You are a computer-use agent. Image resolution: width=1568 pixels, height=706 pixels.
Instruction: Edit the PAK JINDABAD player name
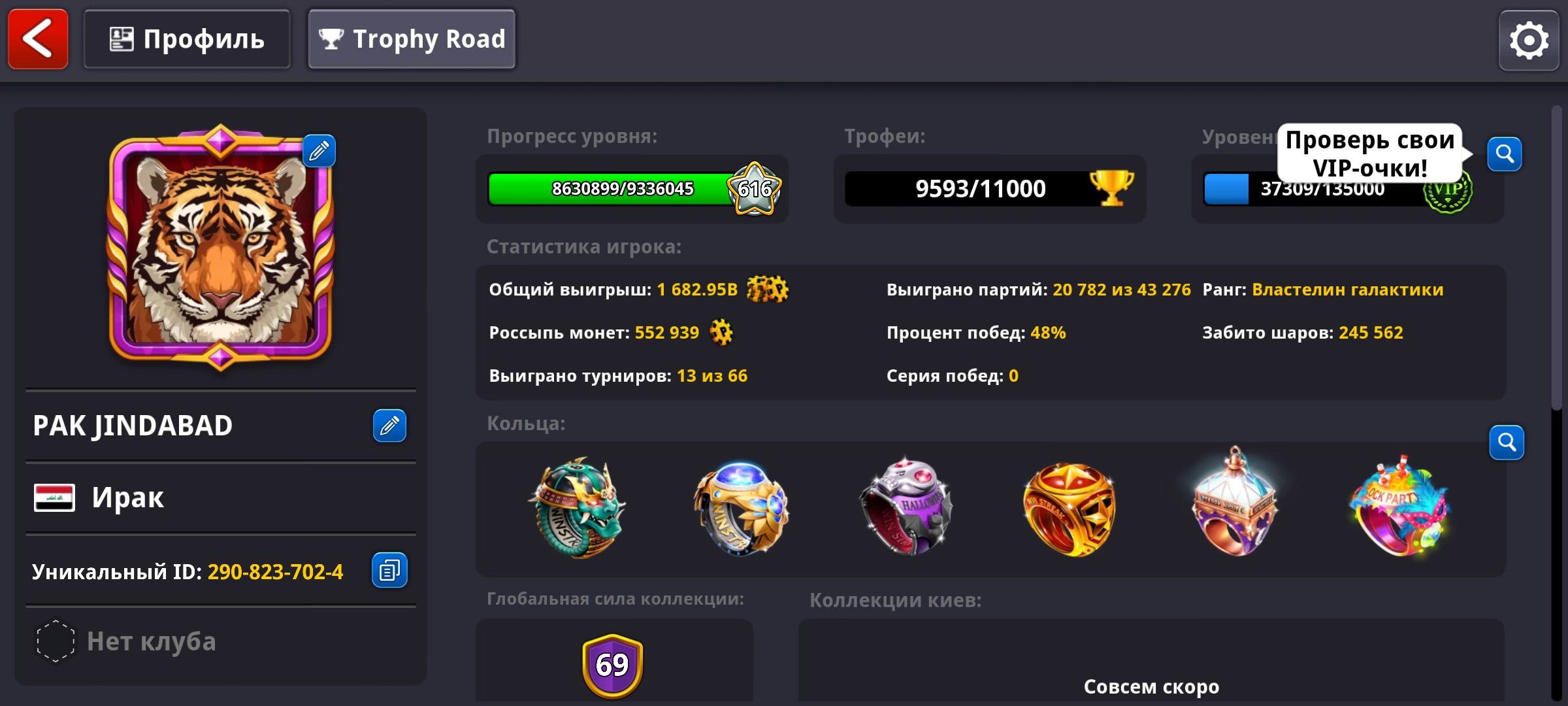[x=389, y=426]
